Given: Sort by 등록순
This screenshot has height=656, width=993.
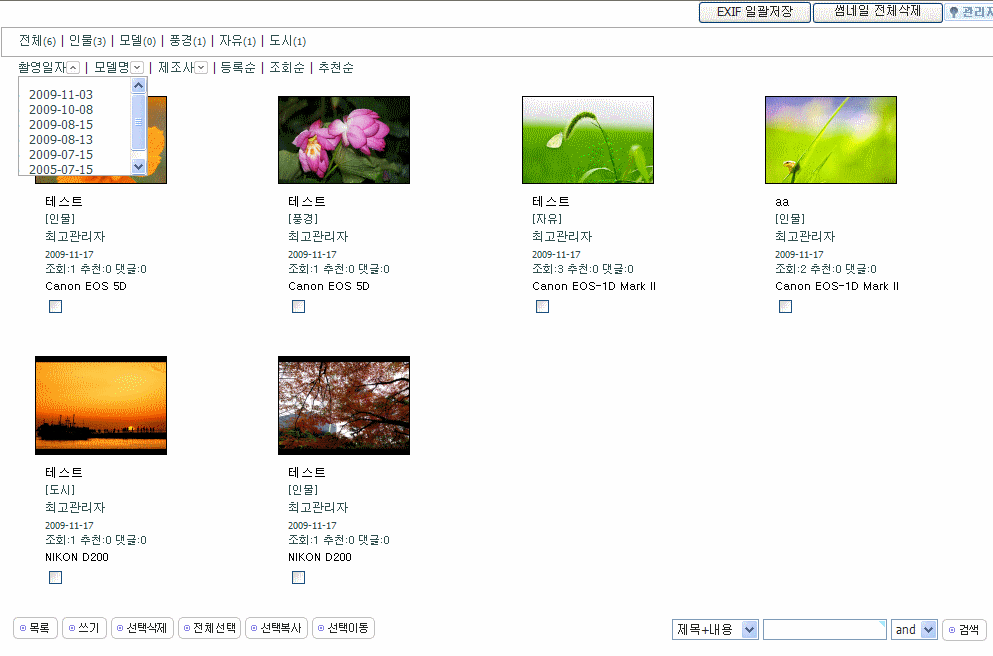Looking at the screenshot, I should tap(237, 68).
